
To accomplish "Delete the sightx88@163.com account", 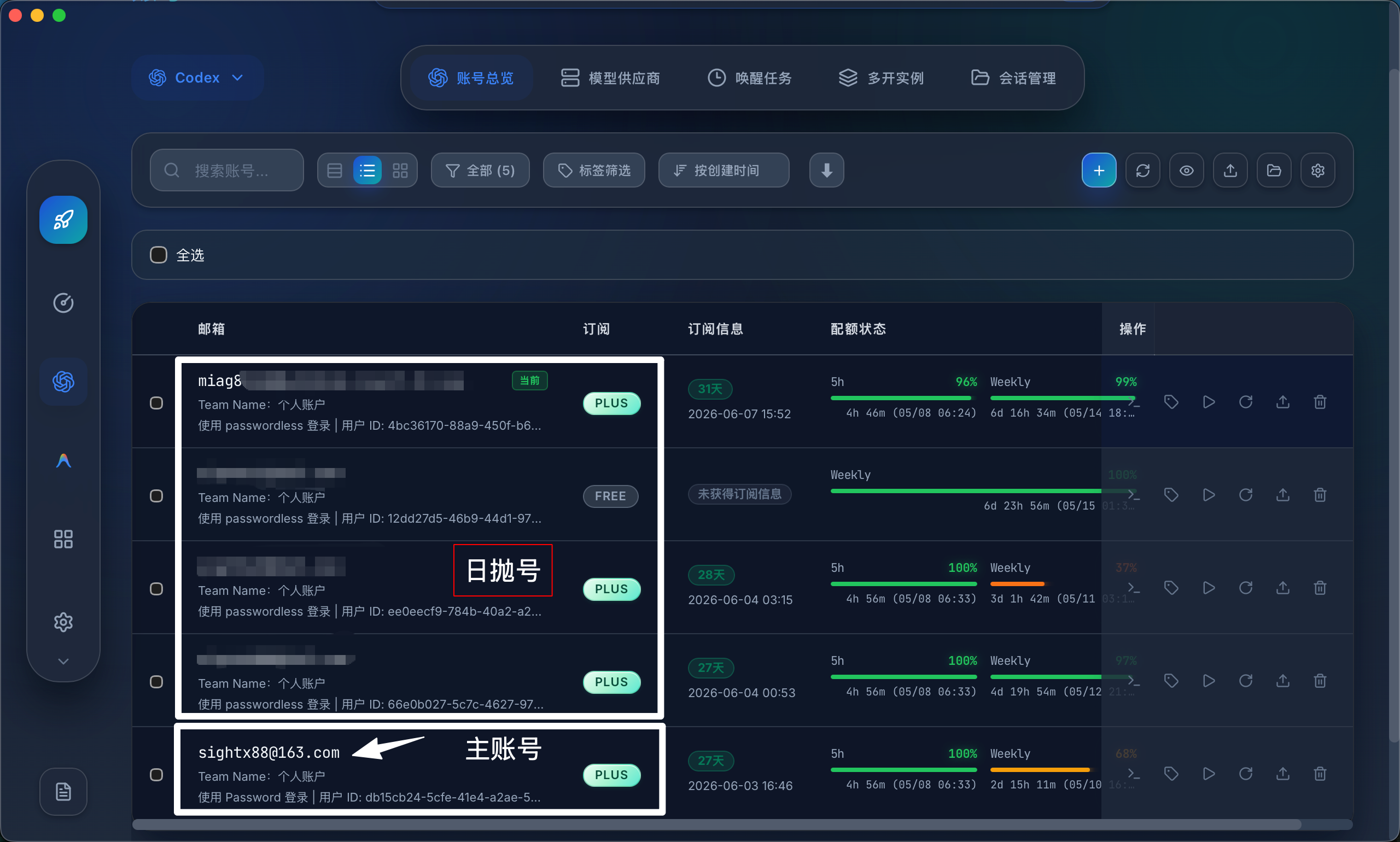I will point(1320,774).
